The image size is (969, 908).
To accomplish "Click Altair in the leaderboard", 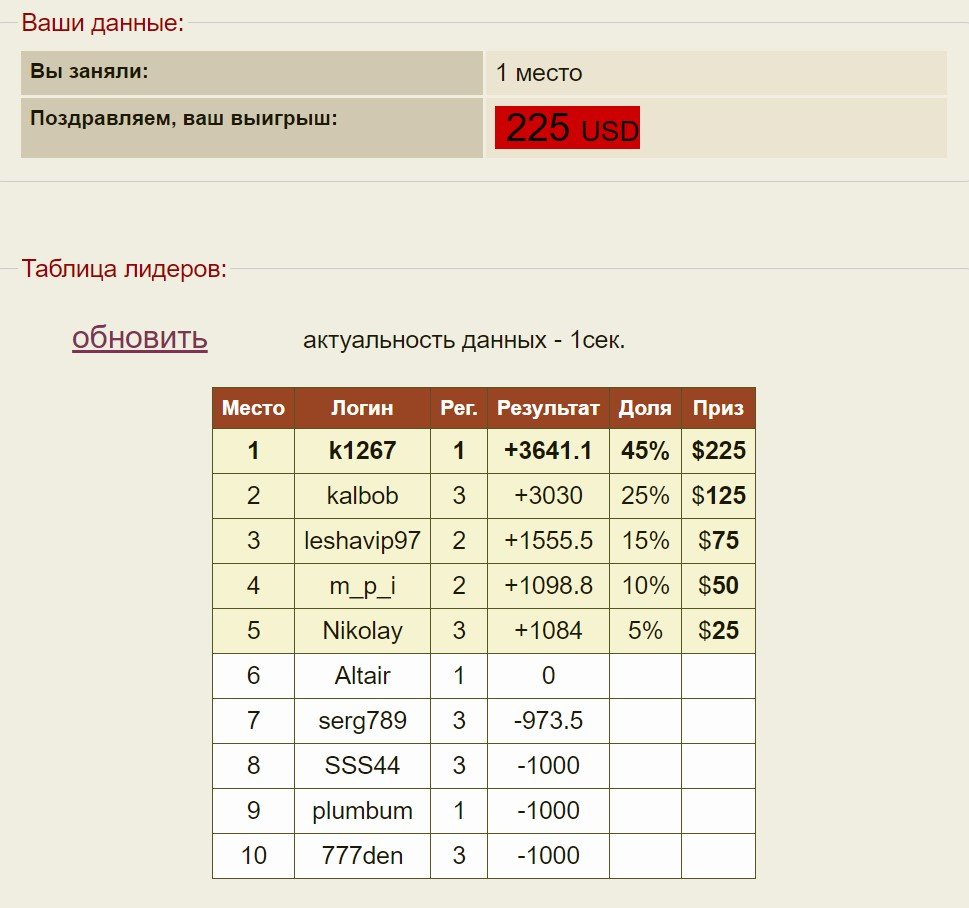I will [x=362, y=676].
